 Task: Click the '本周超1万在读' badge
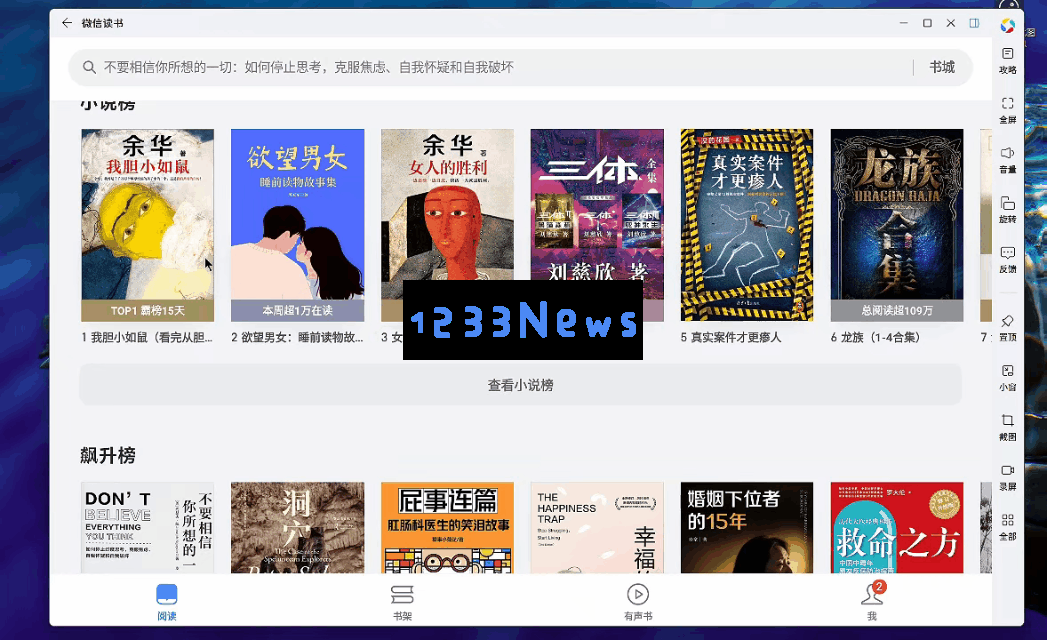[x=298, y=311]
